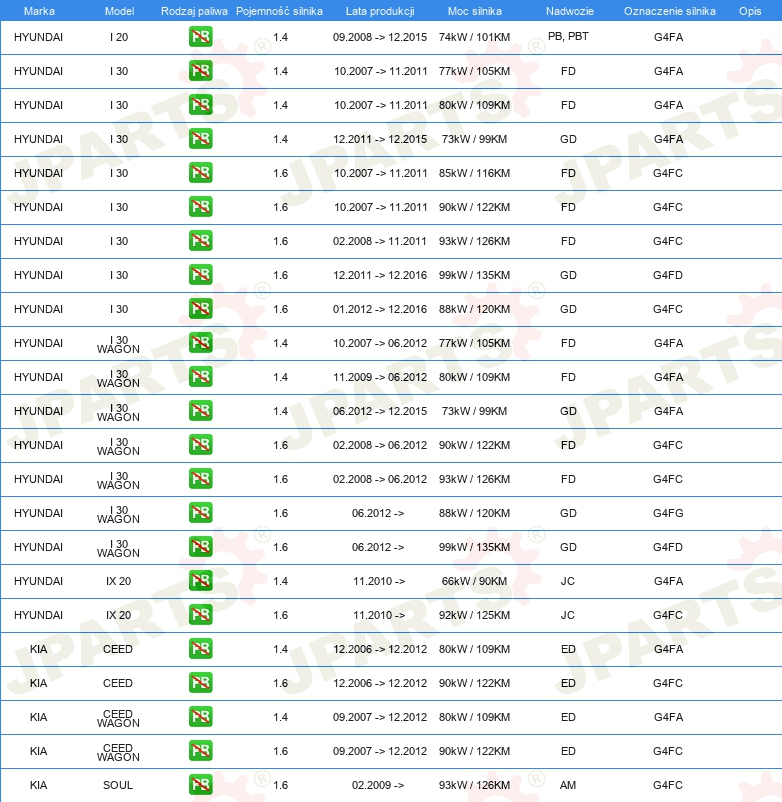This screenshot has width=782, height=802.
Task: Select the 'G4FG' engine code cell
Action: [668, 513]
